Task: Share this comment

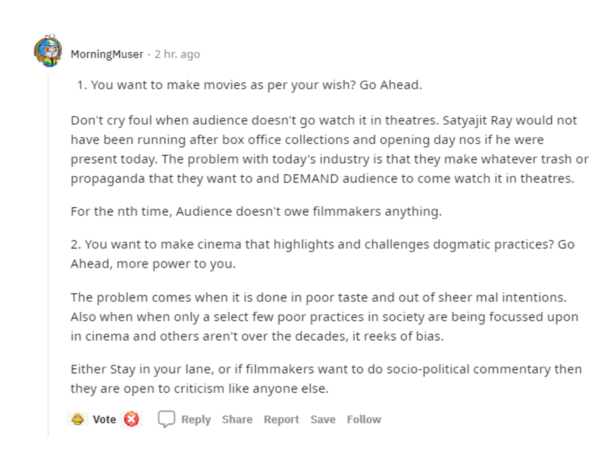Action: (x=237, y=419)
